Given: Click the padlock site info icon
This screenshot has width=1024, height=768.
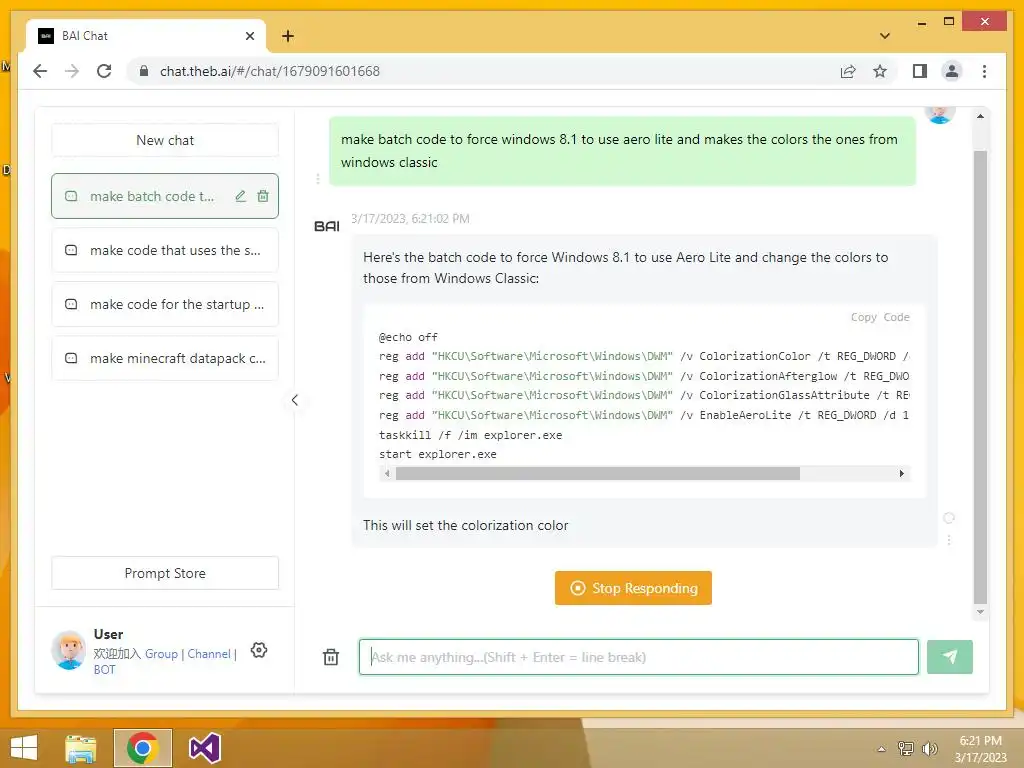Looking at the screenshot, I should point(144,71).
